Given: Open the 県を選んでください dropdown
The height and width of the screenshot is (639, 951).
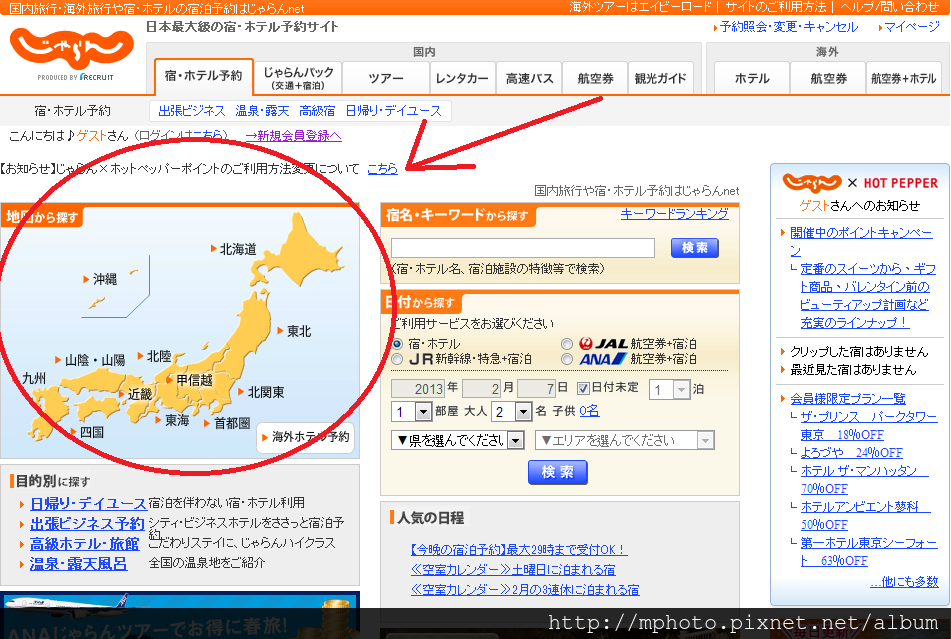Looking at the screenshot, I should coord(456,441).
